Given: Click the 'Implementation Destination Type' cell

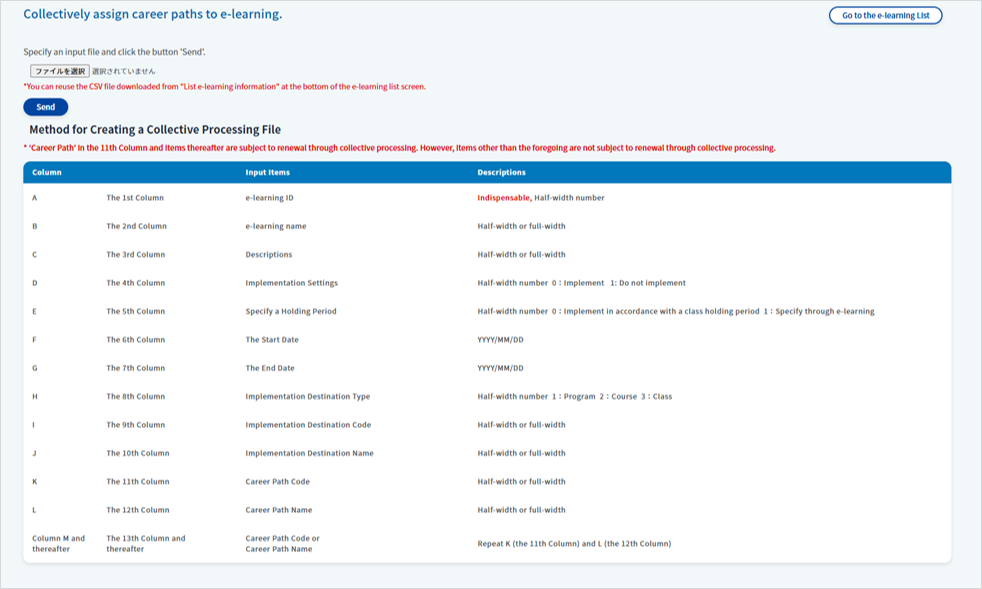Looking at the screenshot, I should pos(307,396).
